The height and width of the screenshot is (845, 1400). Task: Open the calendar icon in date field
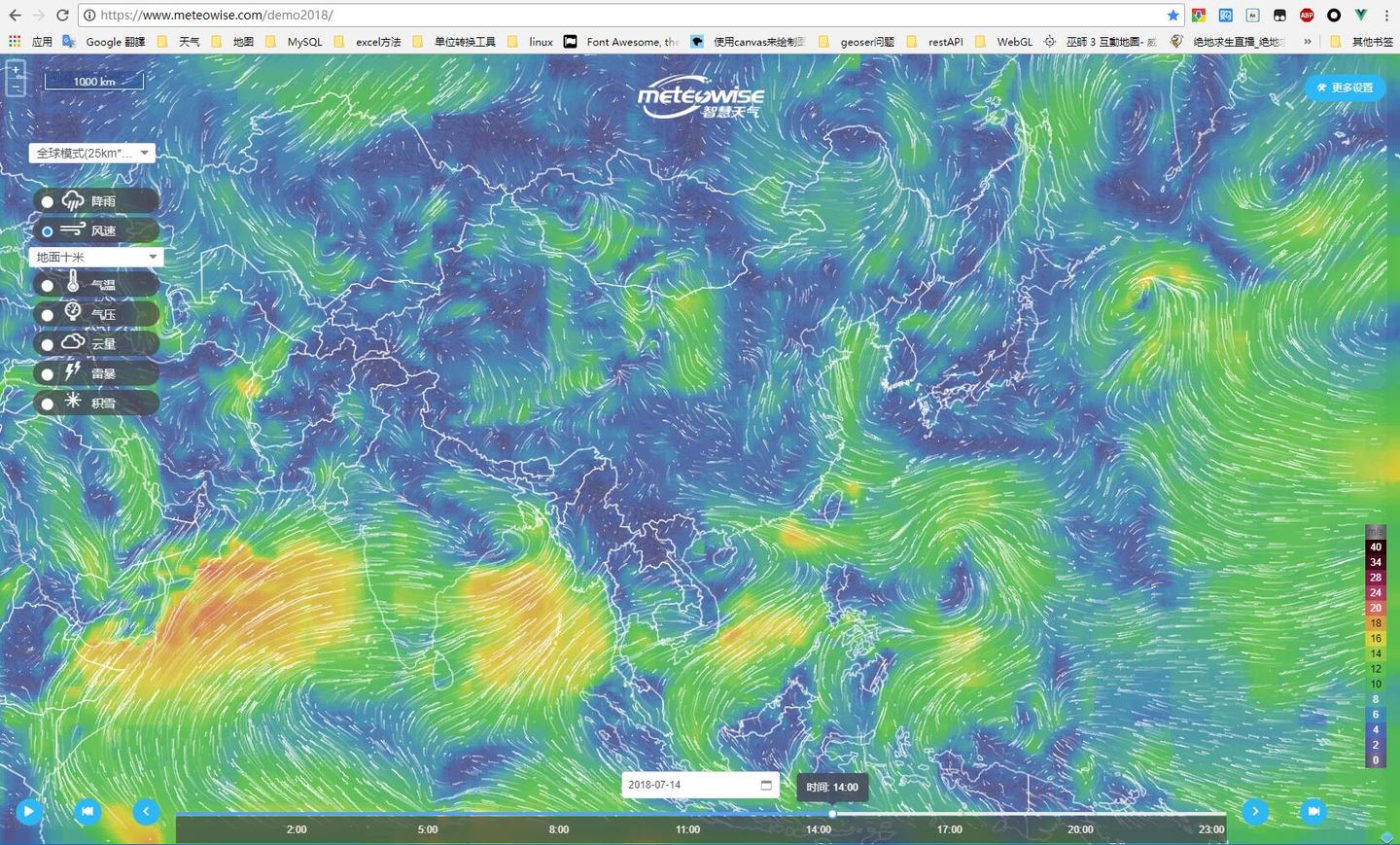pos(766,785)
